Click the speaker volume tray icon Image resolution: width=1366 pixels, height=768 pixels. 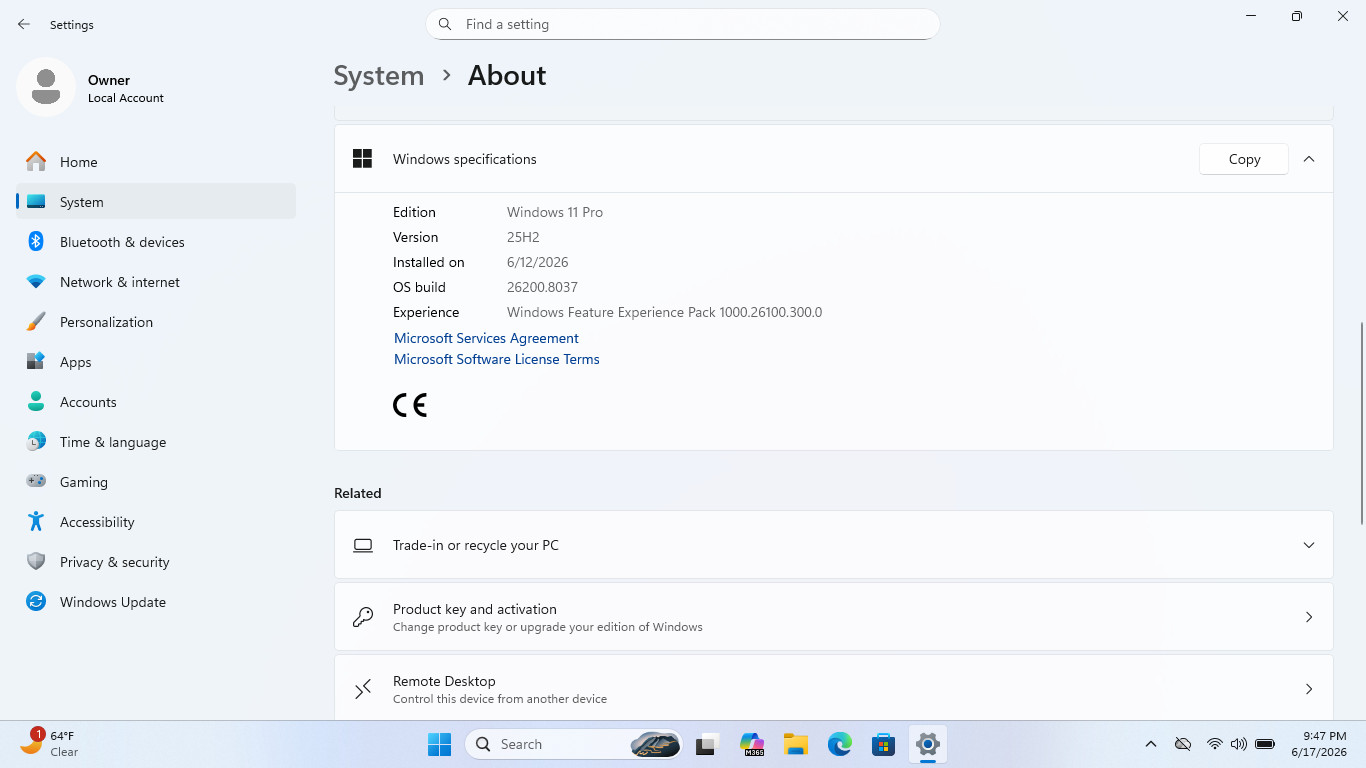tap(1239, 744)
